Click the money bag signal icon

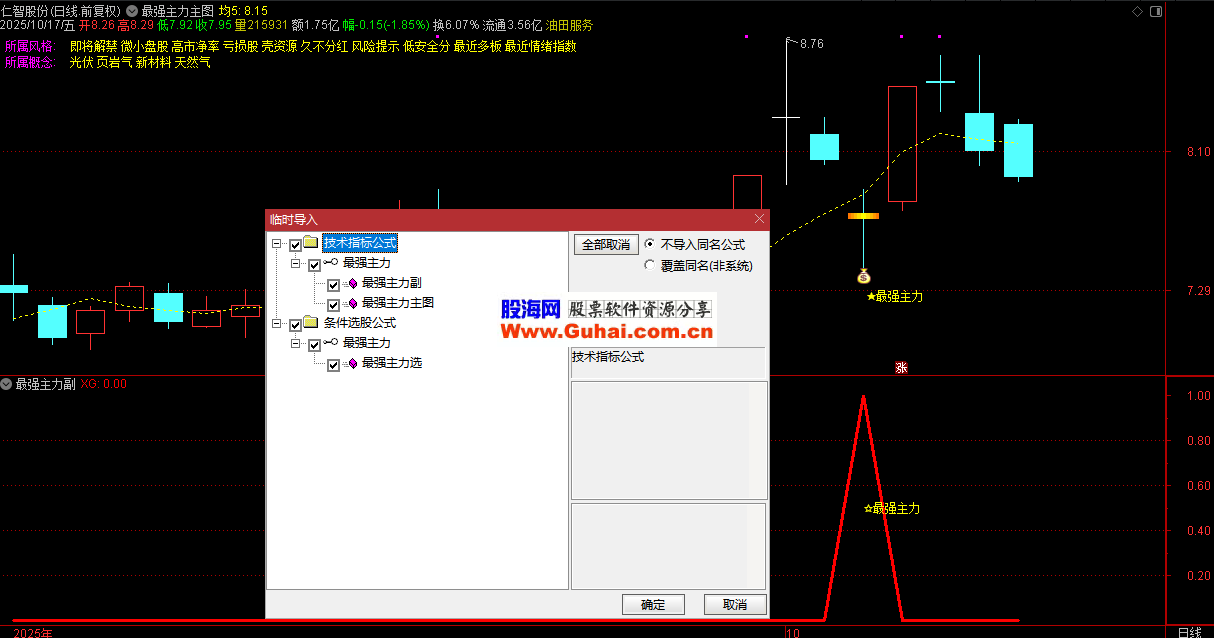pos(863,276)
